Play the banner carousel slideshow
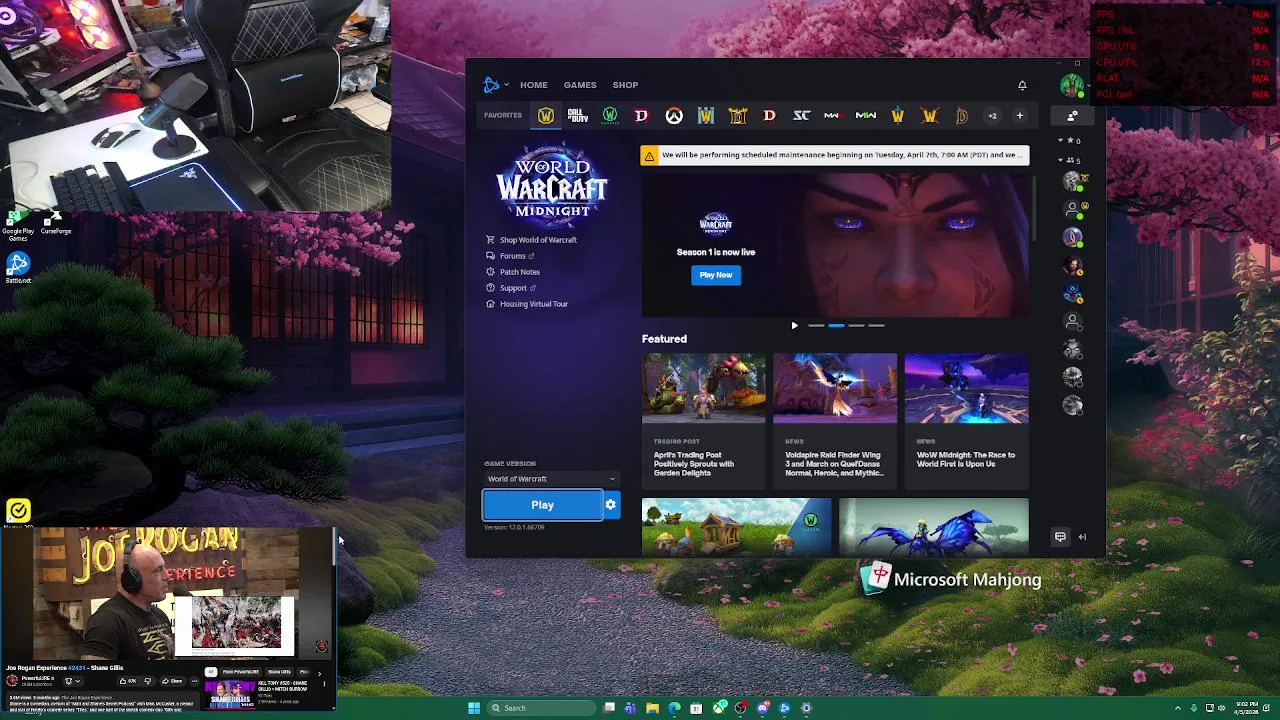The height and width of the screenshot is (720, 1280). [x=794, y=326]
